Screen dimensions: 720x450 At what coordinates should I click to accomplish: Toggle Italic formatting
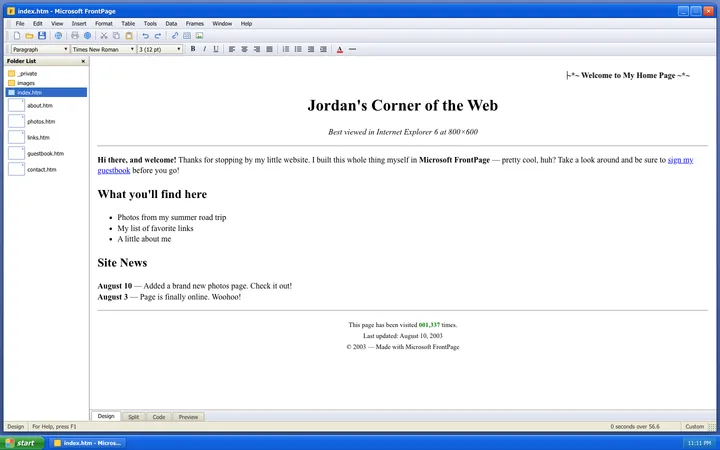point(204,49)
